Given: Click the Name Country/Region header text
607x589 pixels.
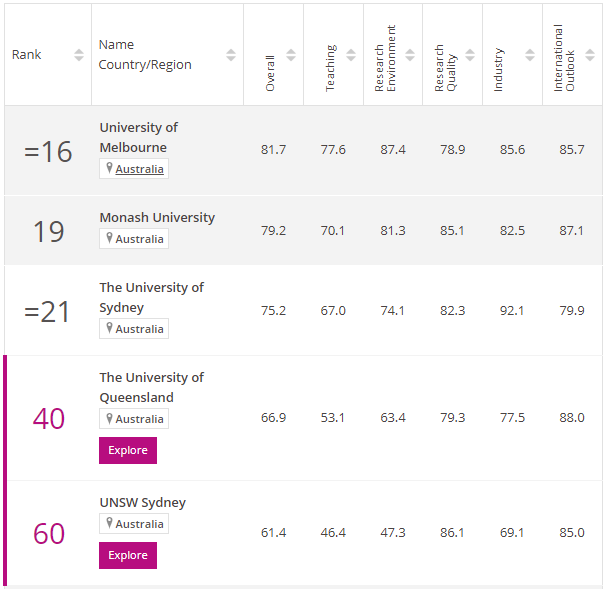Looking at the screenshot, I should (x=145, y=55).
